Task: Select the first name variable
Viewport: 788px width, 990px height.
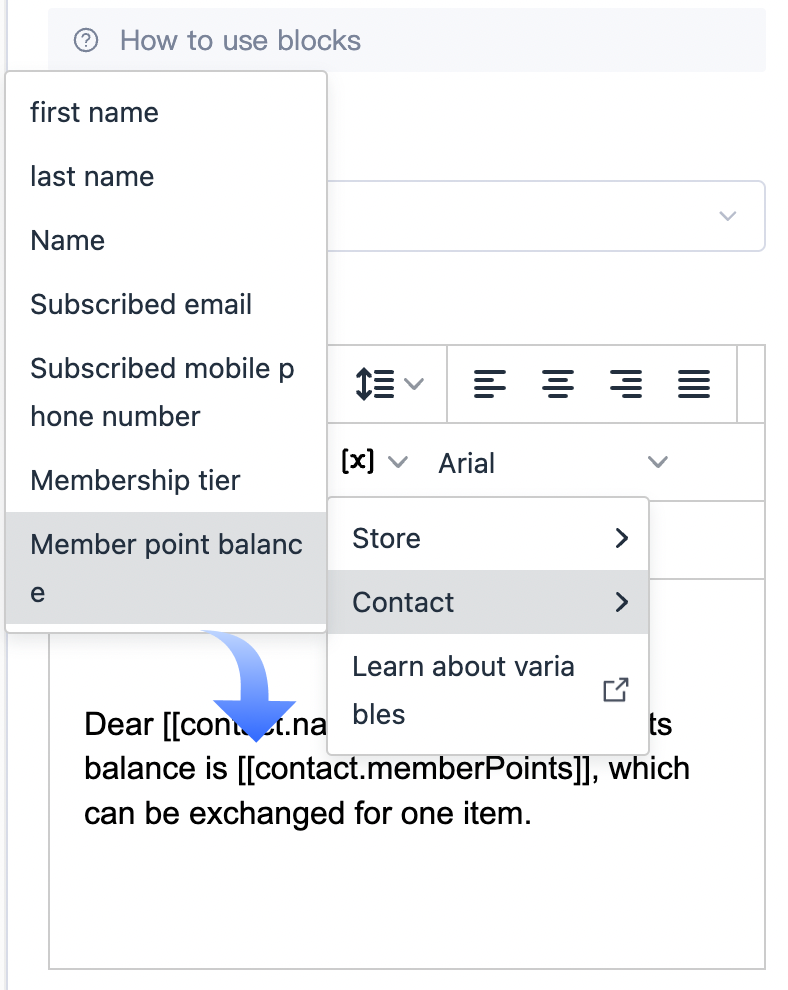Action: 95,112
